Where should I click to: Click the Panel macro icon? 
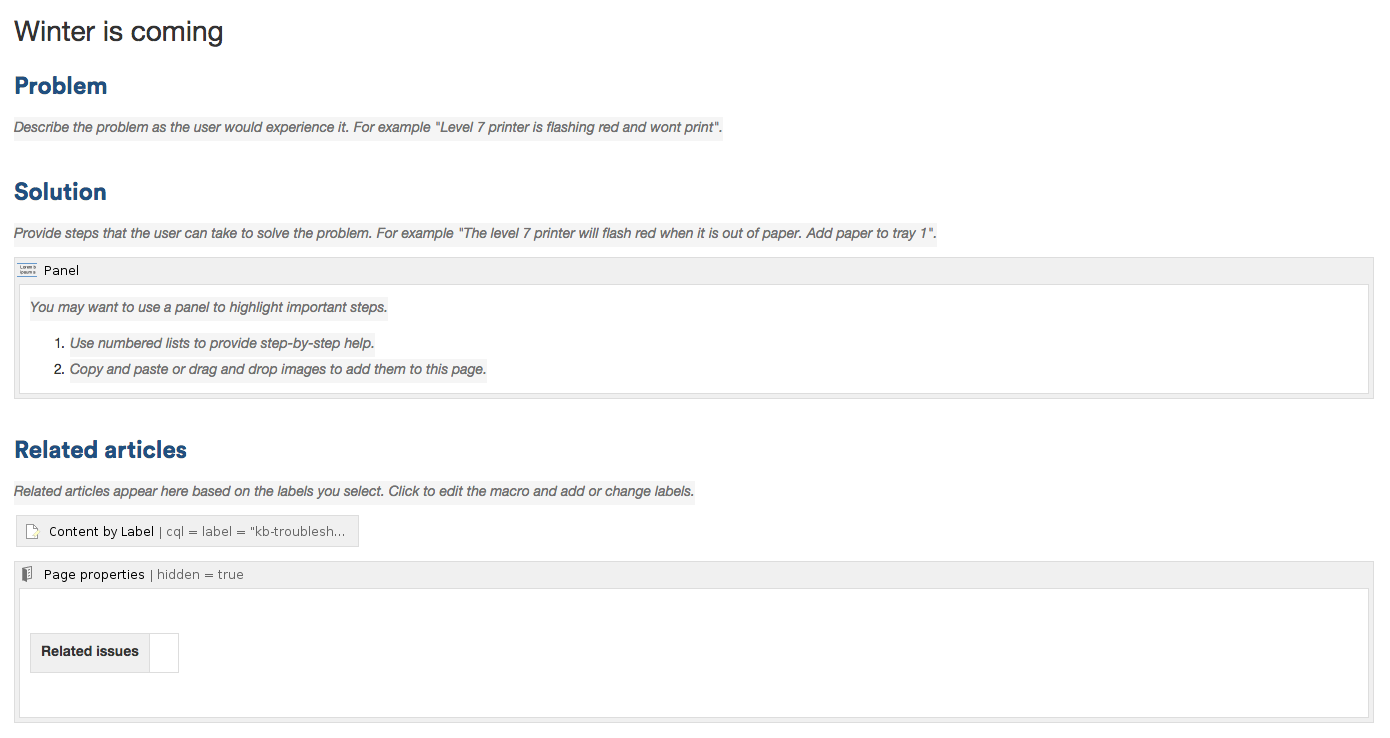[27, 270]
